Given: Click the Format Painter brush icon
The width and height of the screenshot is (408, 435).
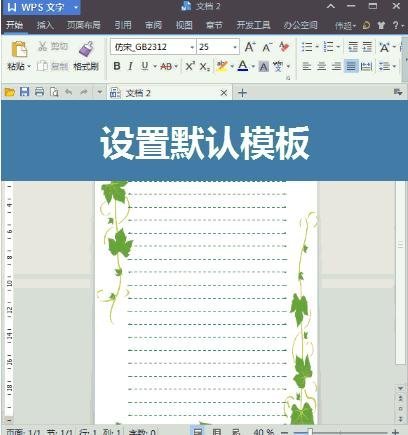Looking at the screenshot, I should click(86, 49).
